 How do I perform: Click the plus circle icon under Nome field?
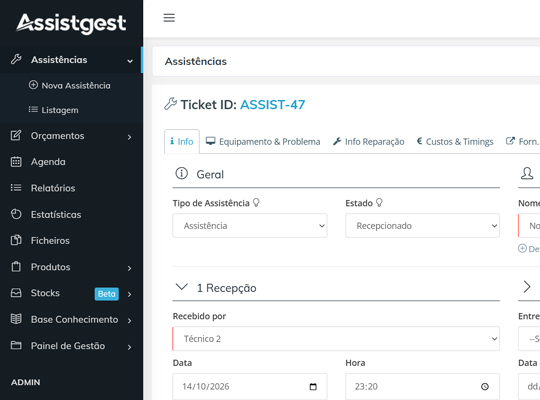point(522,248)
